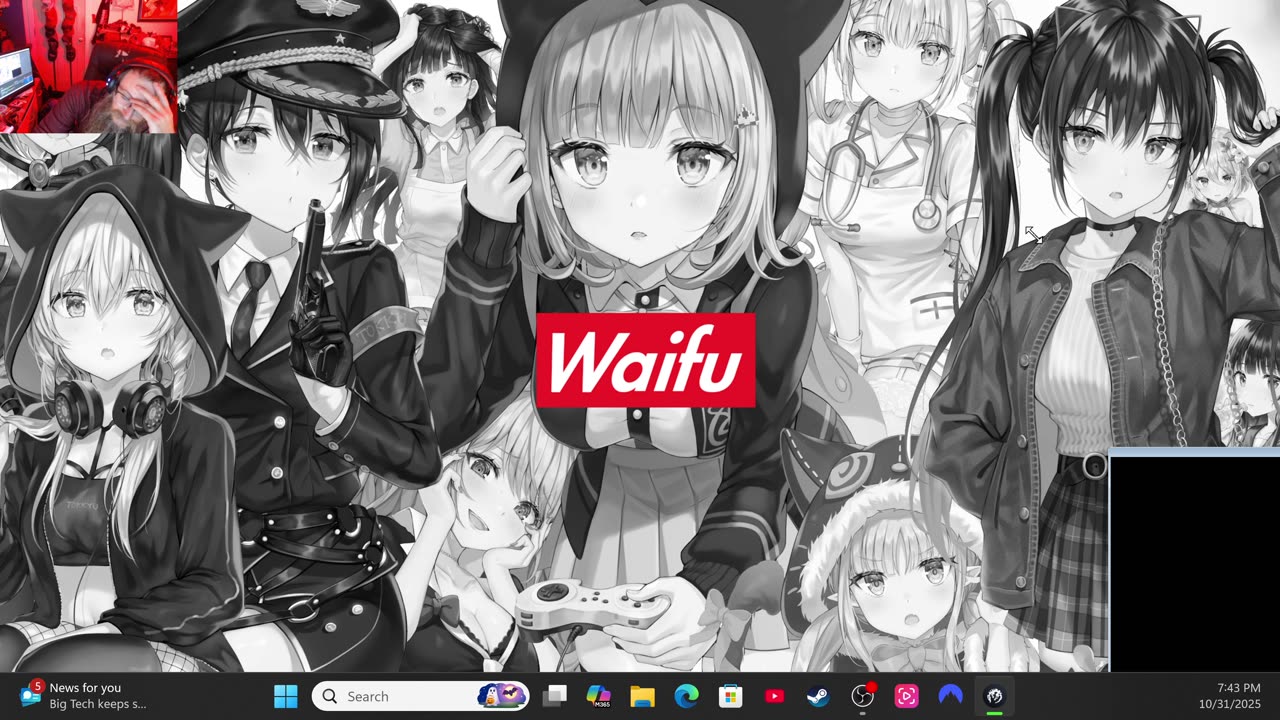The height and width of the screenshot is (720, 1280).
Task: Open the YouTube taskbar app
Action: pyautogui.click(x=774, y=696)
